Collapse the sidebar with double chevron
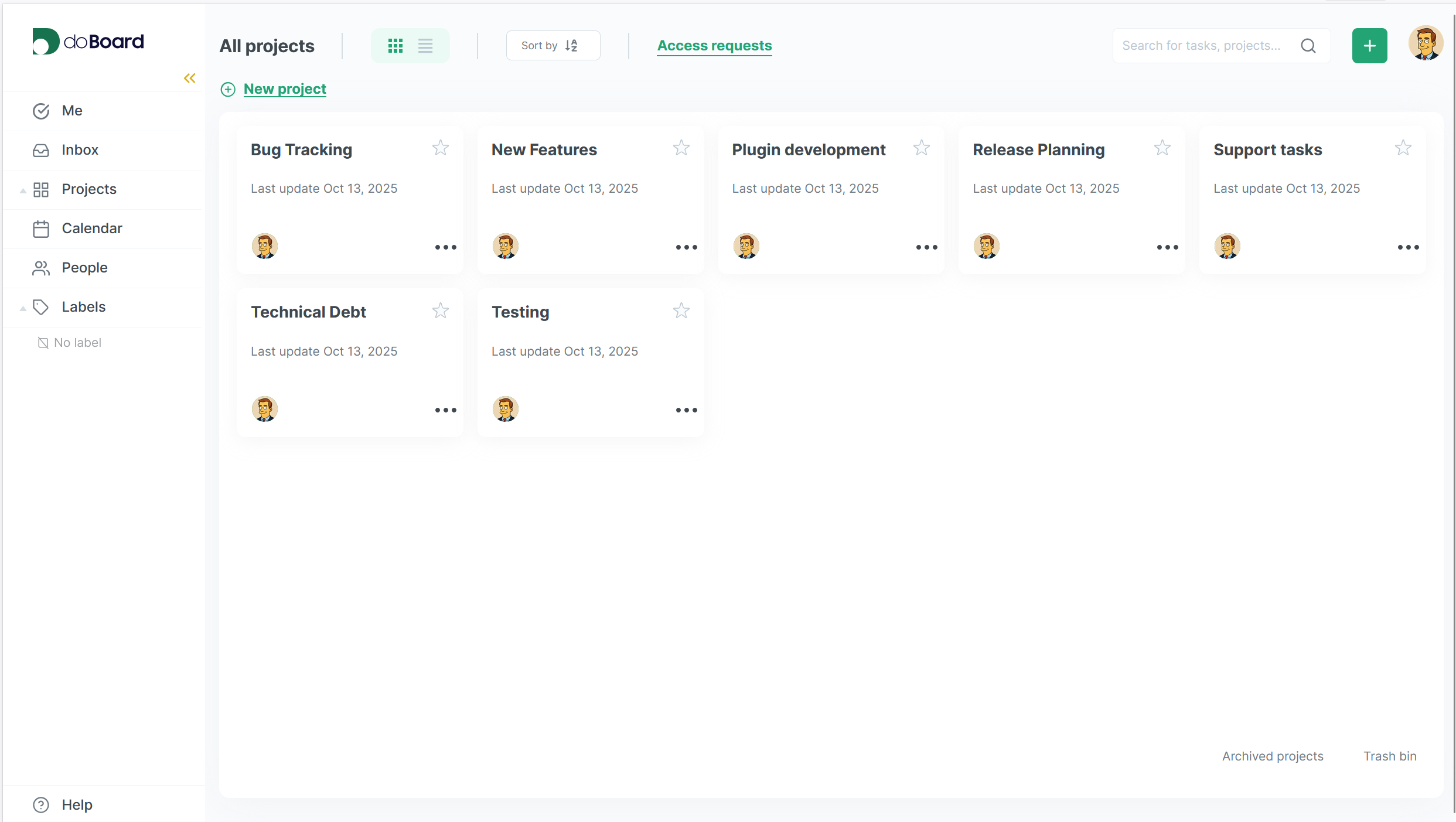The width and height of the screenshot is (1456, 822). coord(189,78)
